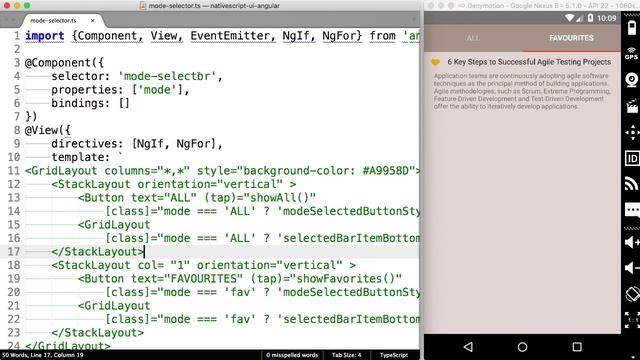
Task: Tap the Android status bar battery icon
Action: tap(590, 18)
